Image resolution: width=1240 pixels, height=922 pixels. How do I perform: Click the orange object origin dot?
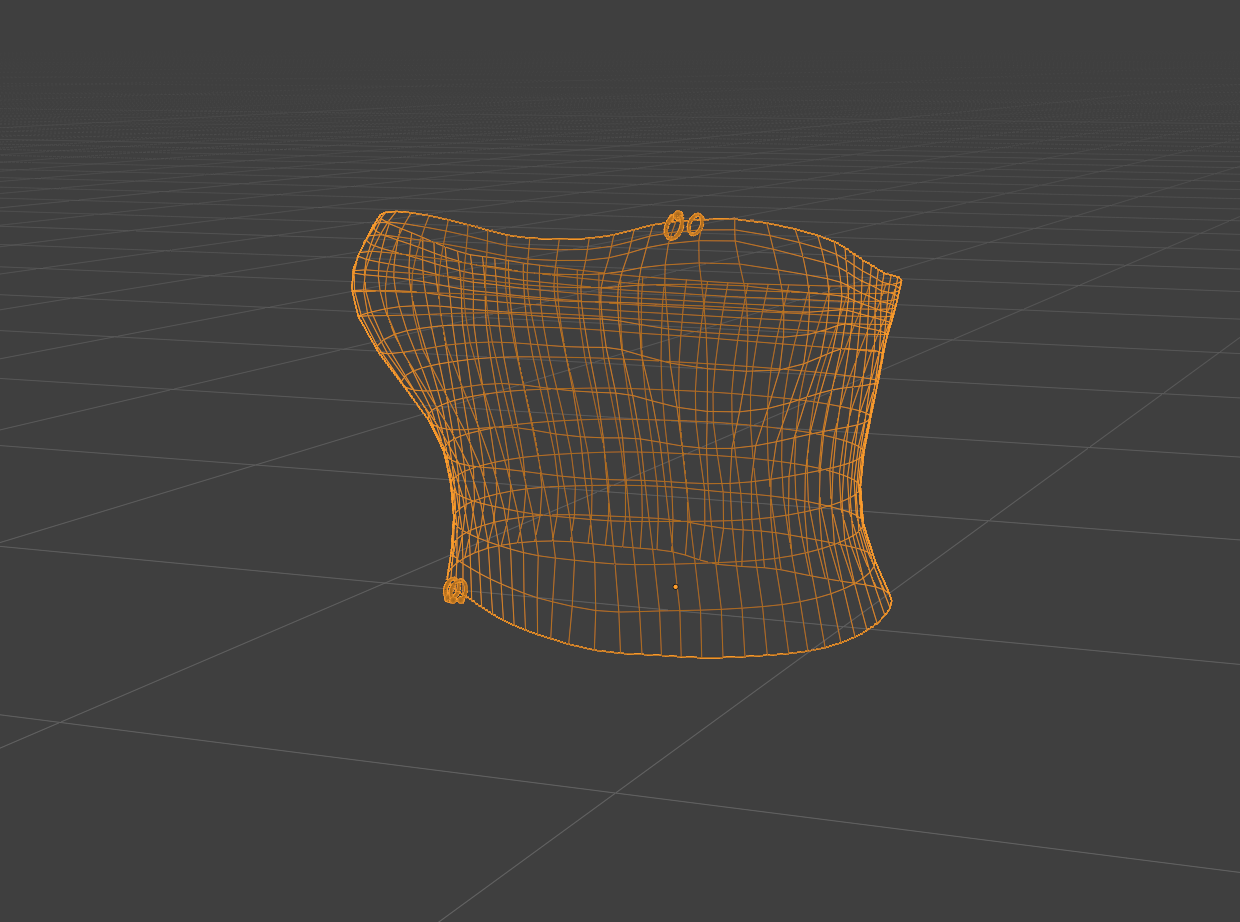(x=675, y=587)
